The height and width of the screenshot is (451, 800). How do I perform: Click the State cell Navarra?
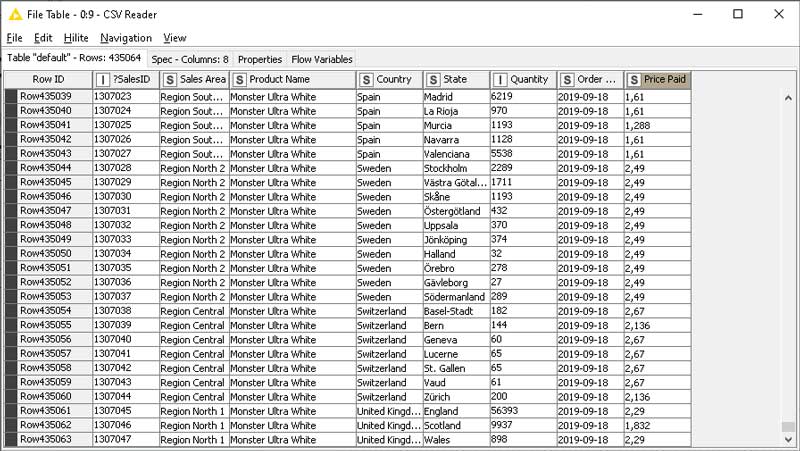(x=457, y=139)
